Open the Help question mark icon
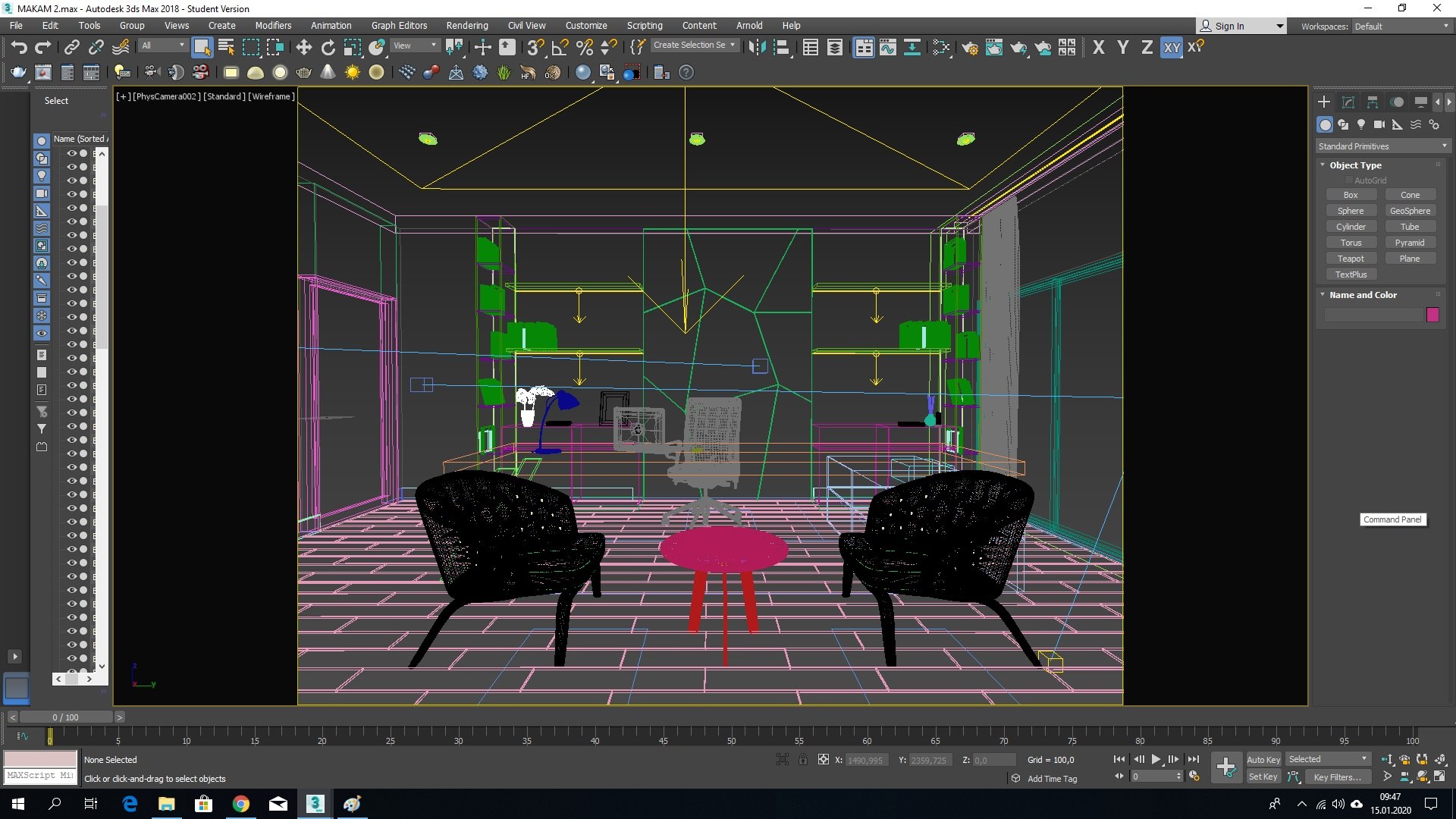The image size is (1456, 819). point(686,73)
